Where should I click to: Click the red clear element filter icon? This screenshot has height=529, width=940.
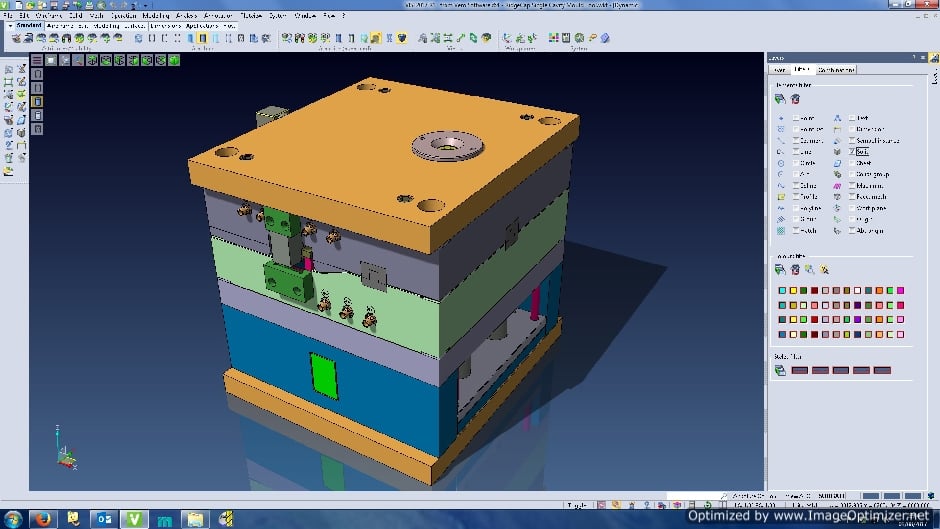(x=795, y=99)
